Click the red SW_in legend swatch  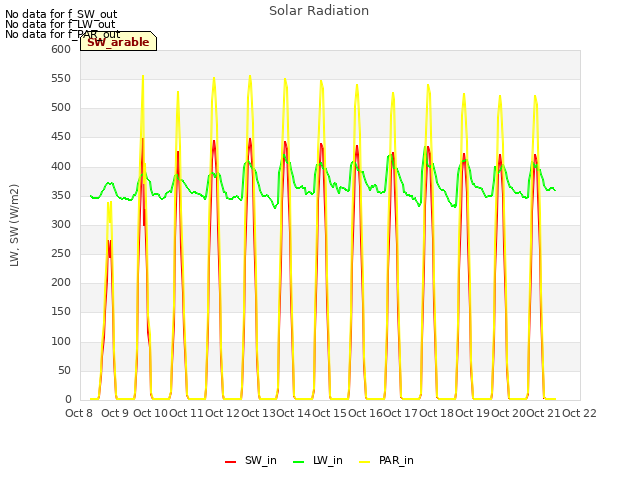pyautogui.click(x=231, y=462)
